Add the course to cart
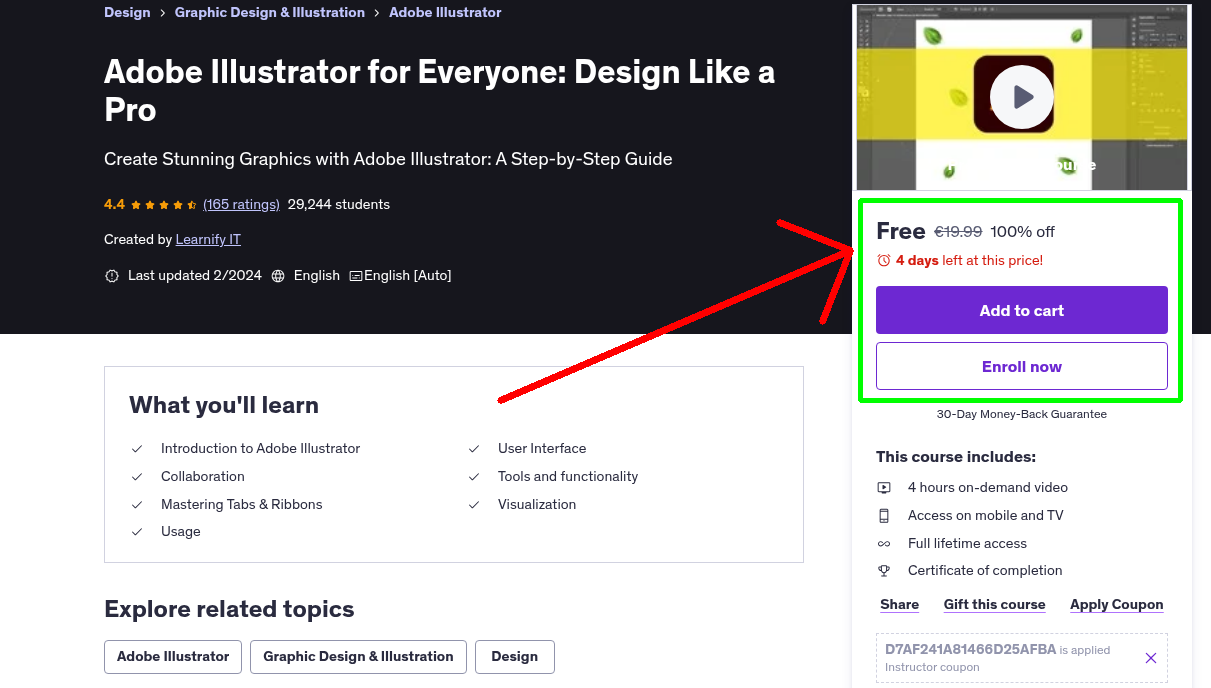Viewport: 1211px width, 688px height. (x=1021, y=310)
